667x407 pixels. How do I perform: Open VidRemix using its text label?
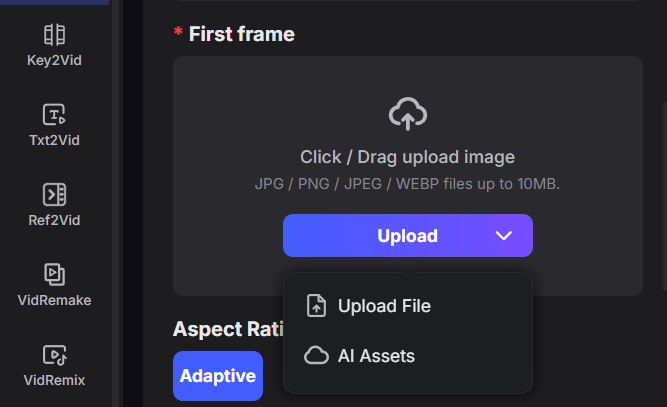point(54,380)
